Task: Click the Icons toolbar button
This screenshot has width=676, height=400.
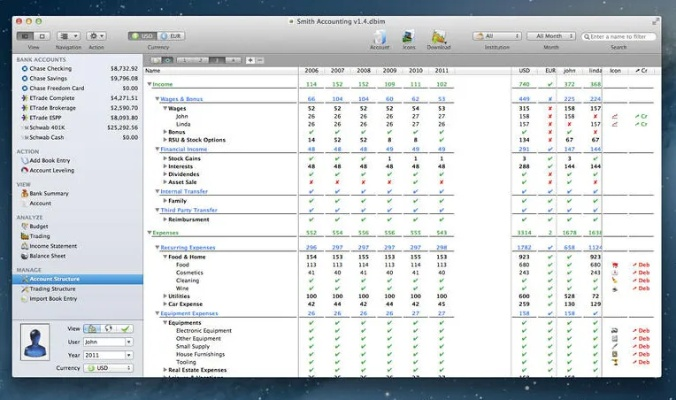Action: pyautogui.click(x=408, y=35)
